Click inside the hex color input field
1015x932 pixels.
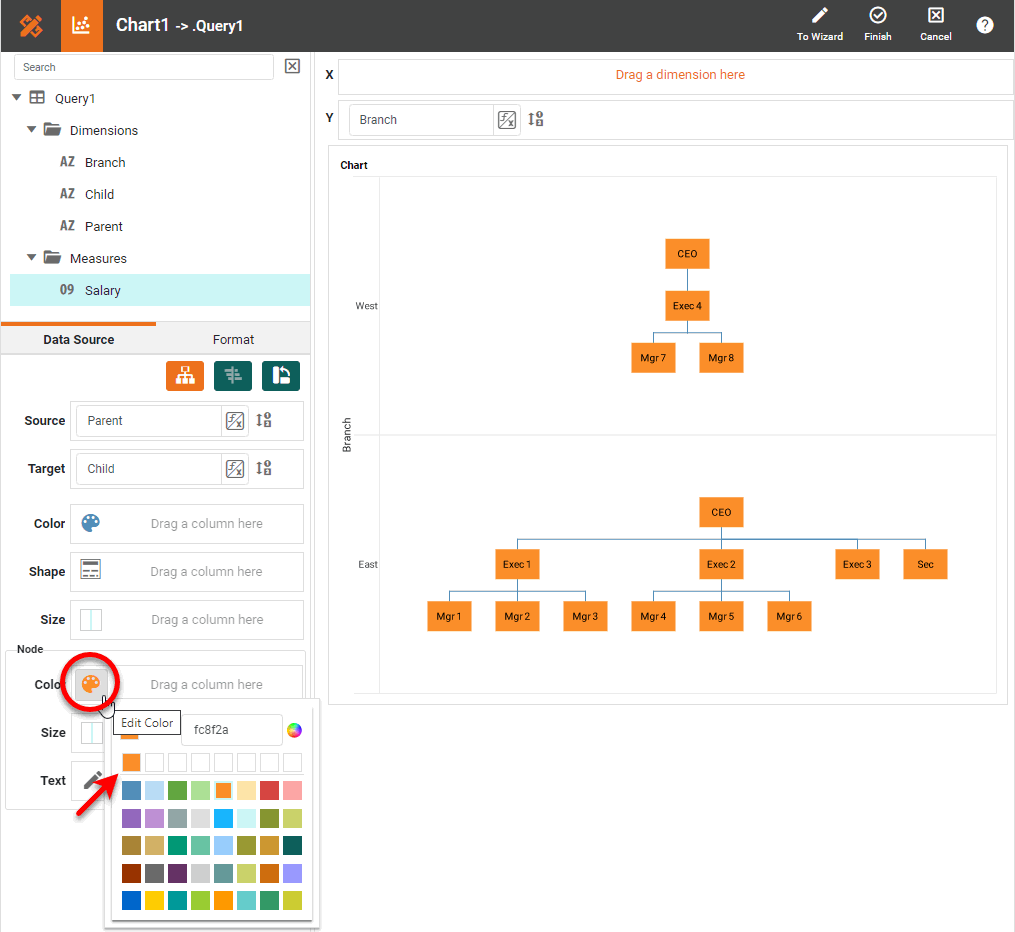coord(231,730)
